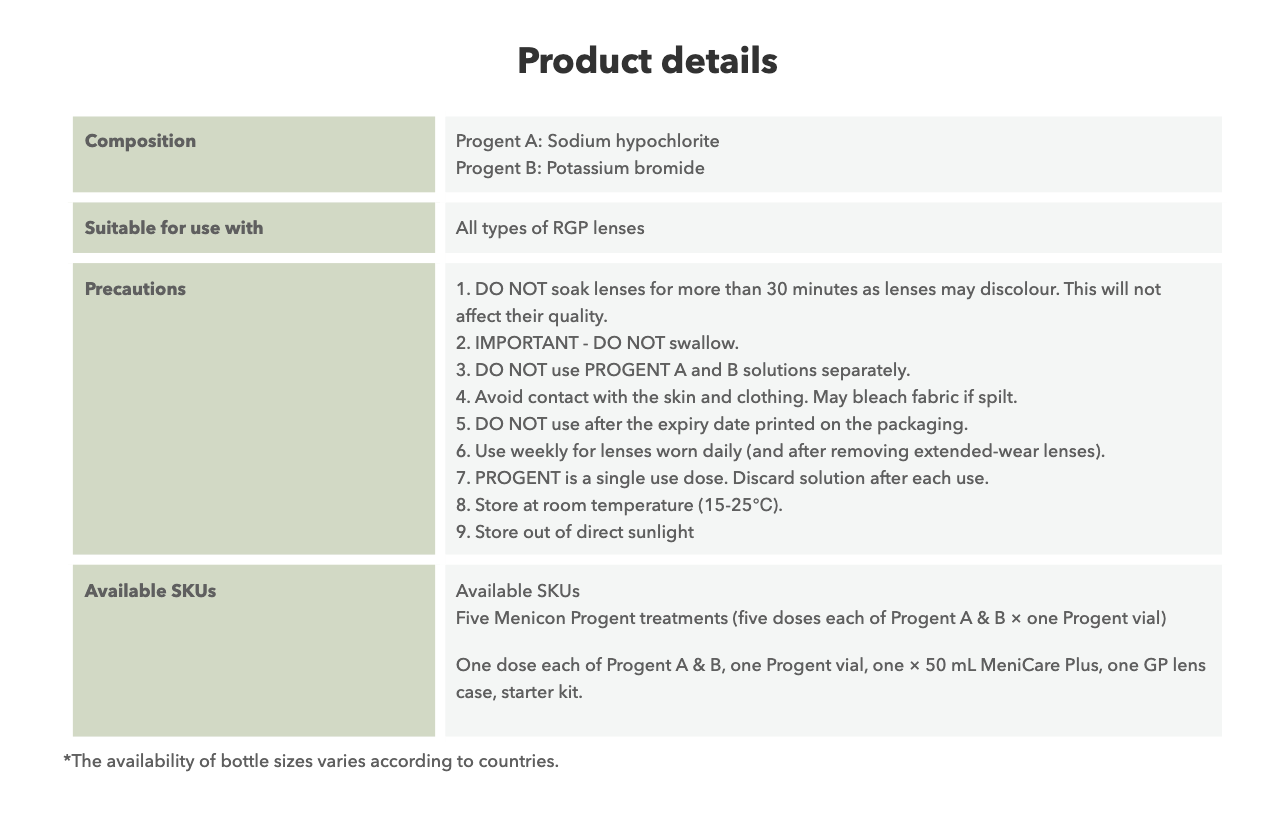Image resolution: width=1267 pixels, height=816 pixels.
Task: Click the Product details heading
Action: (647, 61)
